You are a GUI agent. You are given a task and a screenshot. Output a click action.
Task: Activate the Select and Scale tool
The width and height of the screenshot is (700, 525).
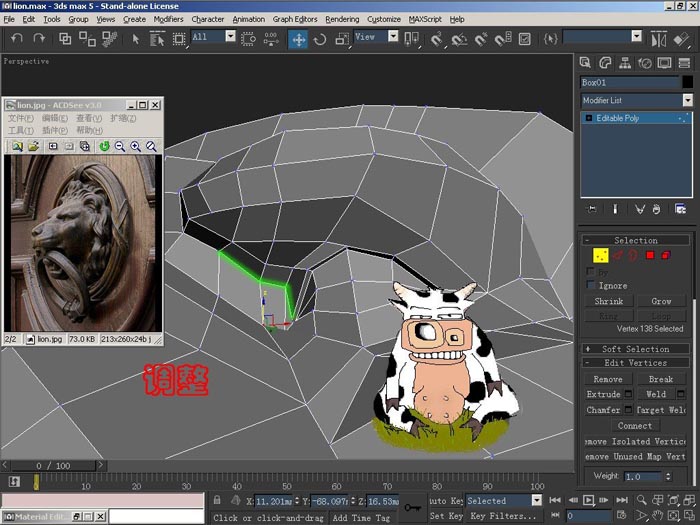[x=342, y=39]
